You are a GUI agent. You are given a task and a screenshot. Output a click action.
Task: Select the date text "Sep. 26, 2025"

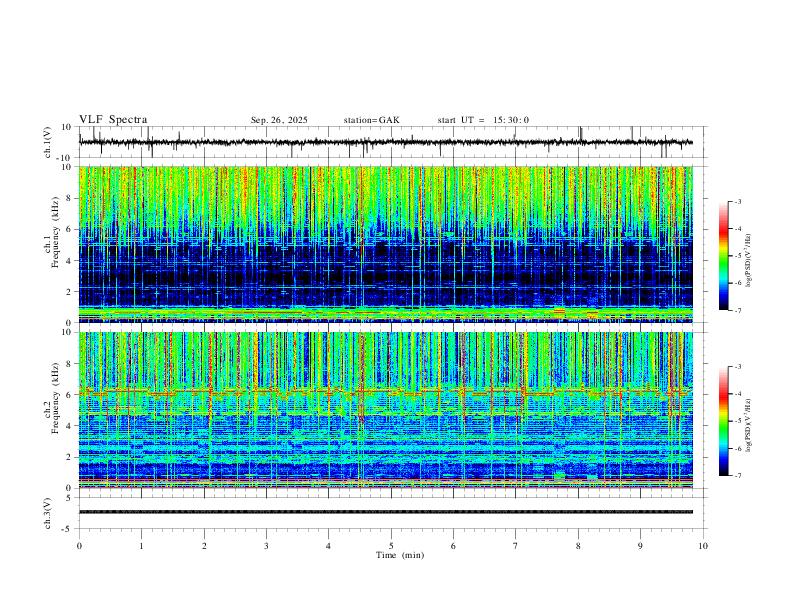tap(279, 120)
